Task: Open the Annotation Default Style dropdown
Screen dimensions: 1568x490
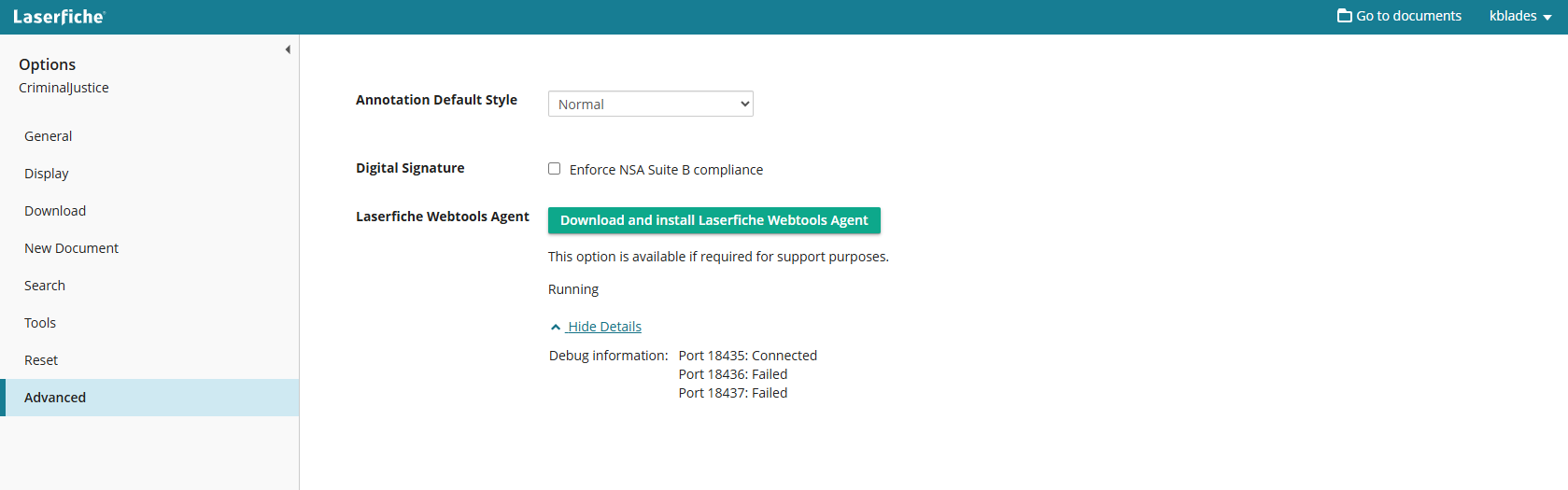Action: [x=650, y=105]
